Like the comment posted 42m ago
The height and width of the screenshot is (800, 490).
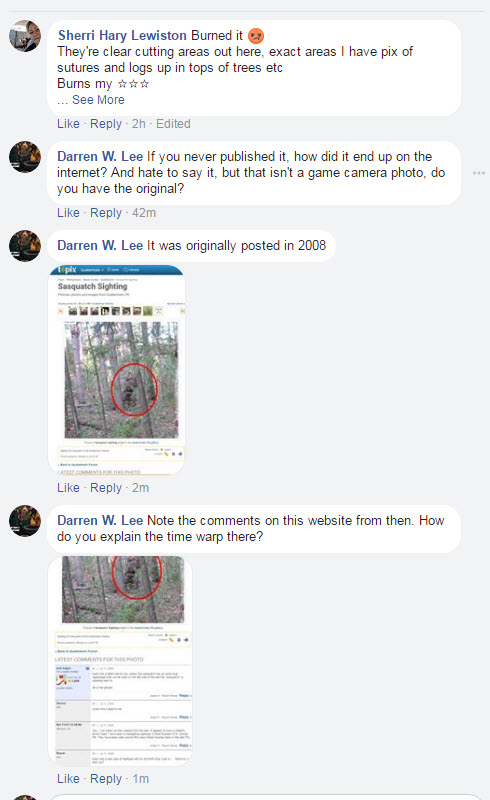(x=68, y=213)
